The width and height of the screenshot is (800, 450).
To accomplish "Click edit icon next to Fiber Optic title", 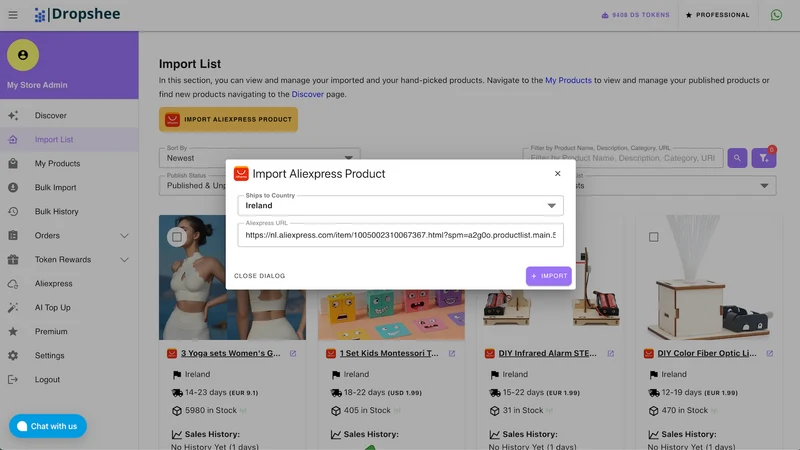I will (x=769, y=353).
